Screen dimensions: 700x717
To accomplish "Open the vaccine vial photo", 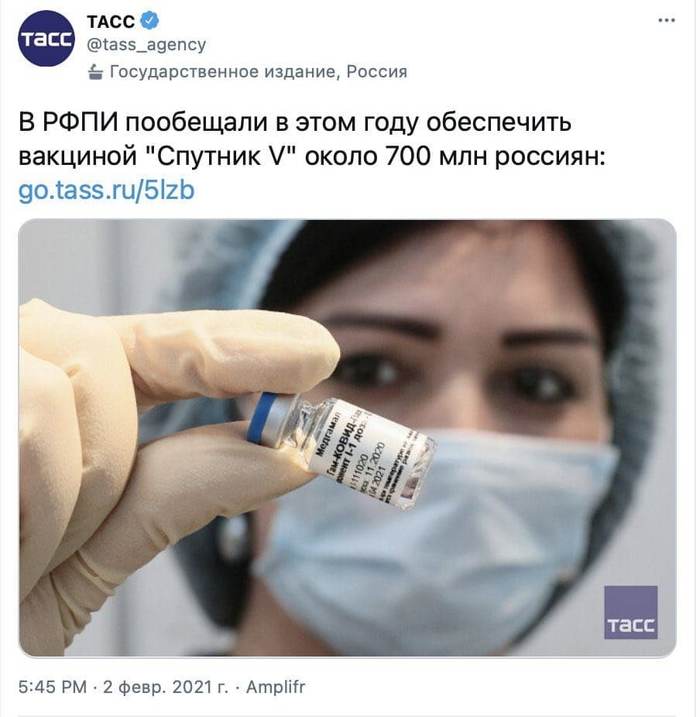I will pyautogui.click(x=347, y=438).
